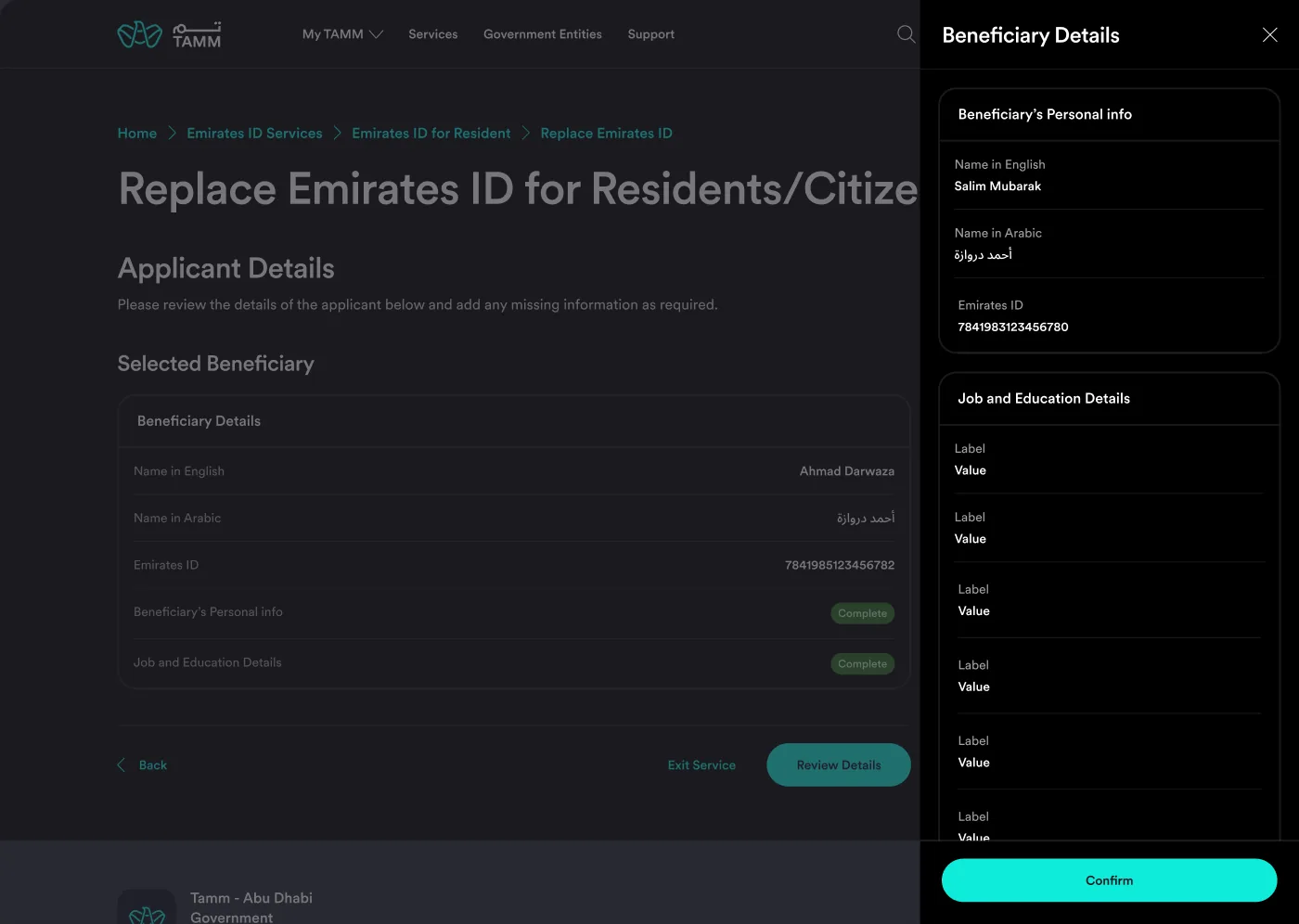Click Beneficiary's Personal info row in main card
The width and height of the screenshot is (1299, 924).
click(x=514, y=612)
